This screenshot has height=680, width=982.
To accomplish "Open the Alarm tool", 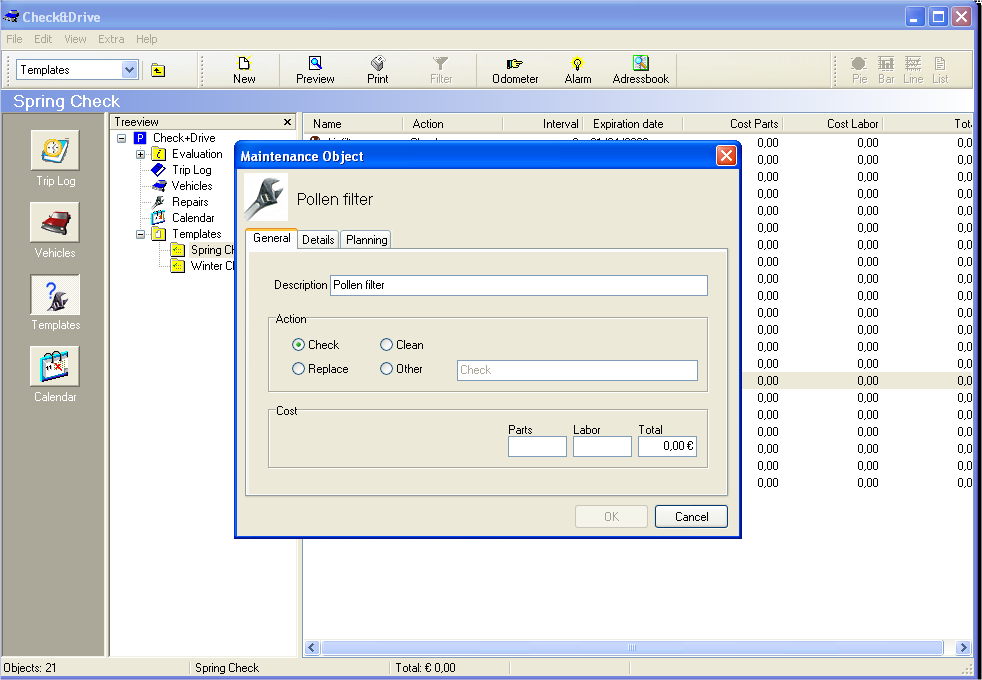I will pyautogui.click(x=577, y=70).
